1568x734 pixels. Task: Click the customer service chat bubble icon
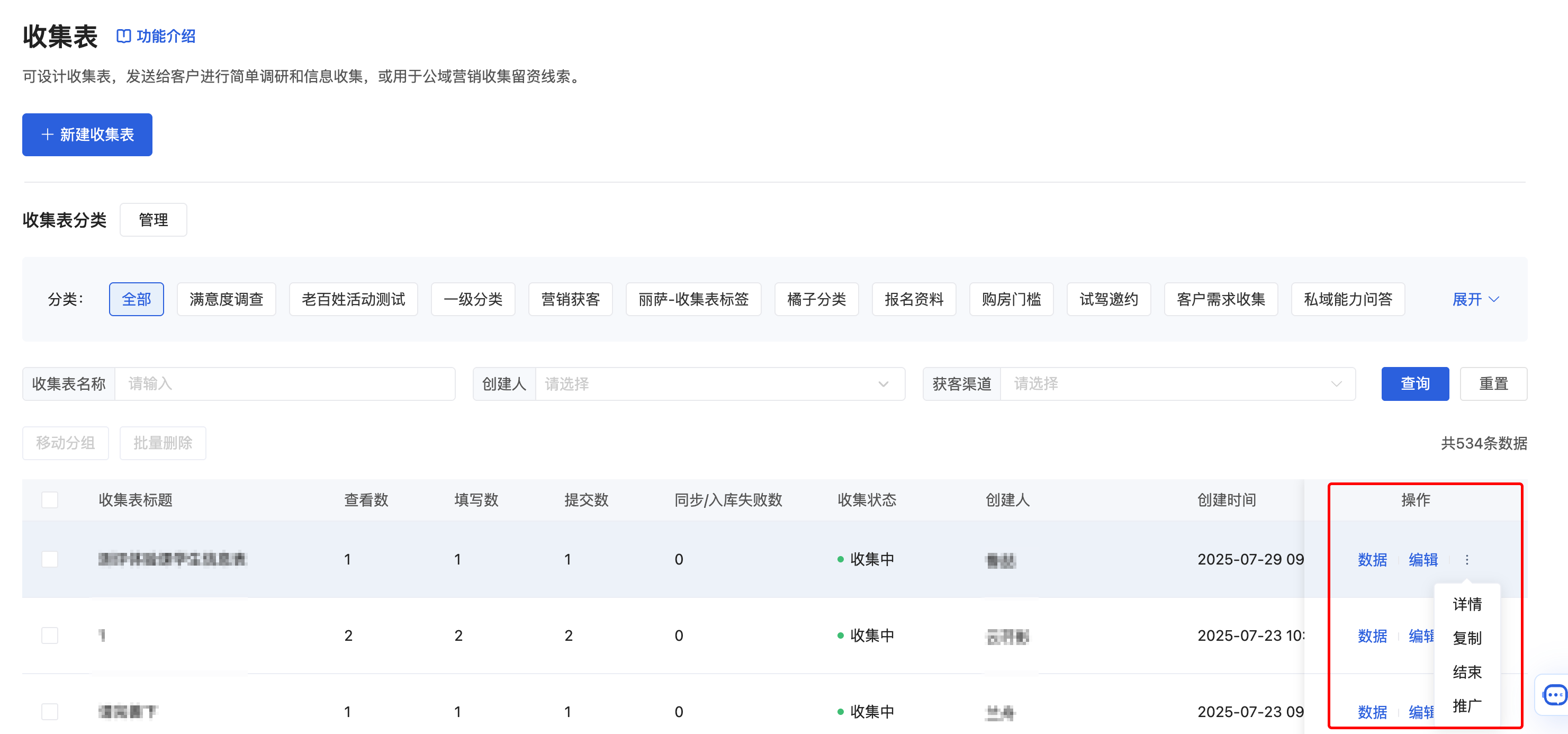coord(1554,694)
